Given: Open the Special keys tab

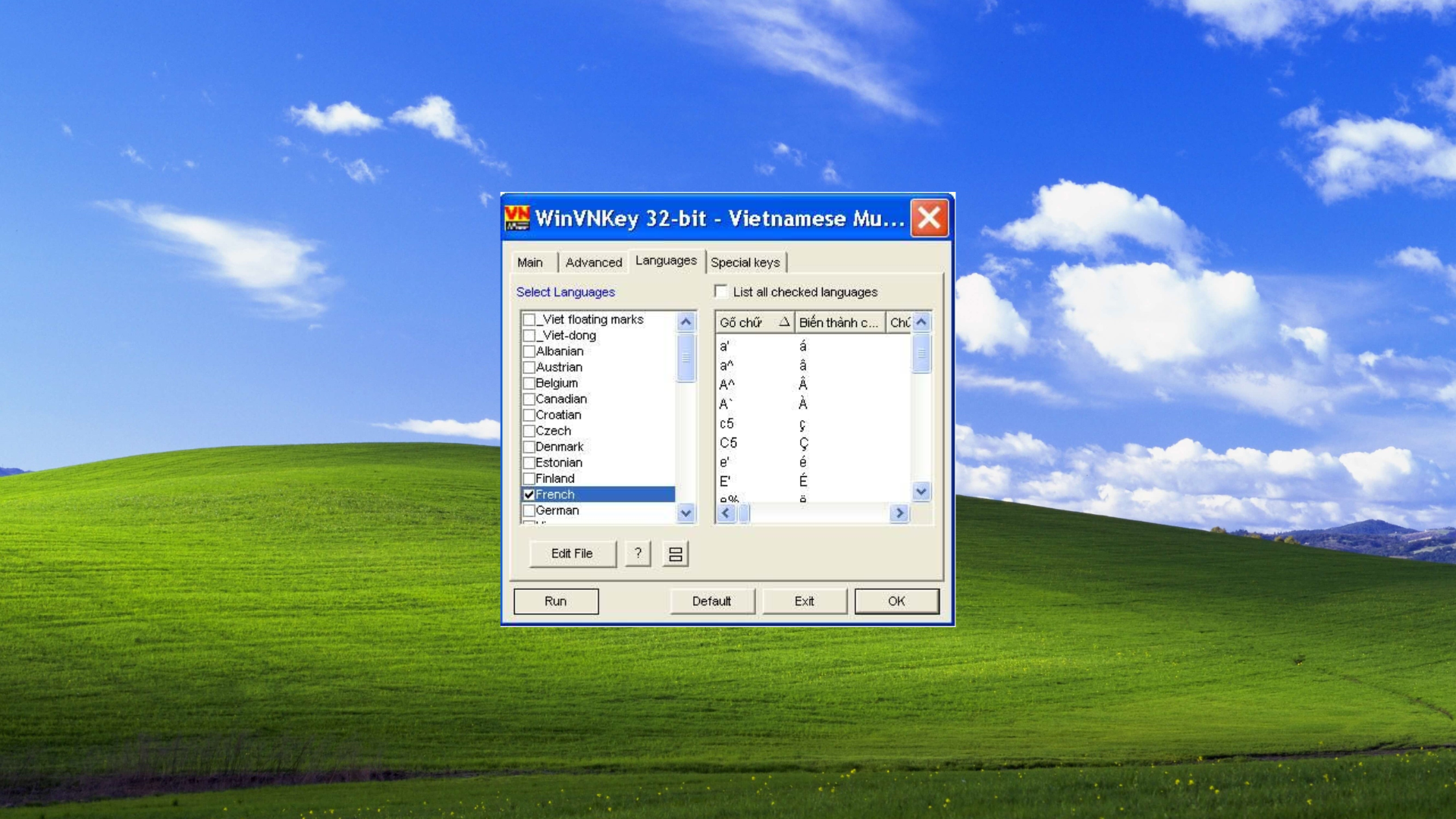Looking at the screenshot, I should click(745, 262).
